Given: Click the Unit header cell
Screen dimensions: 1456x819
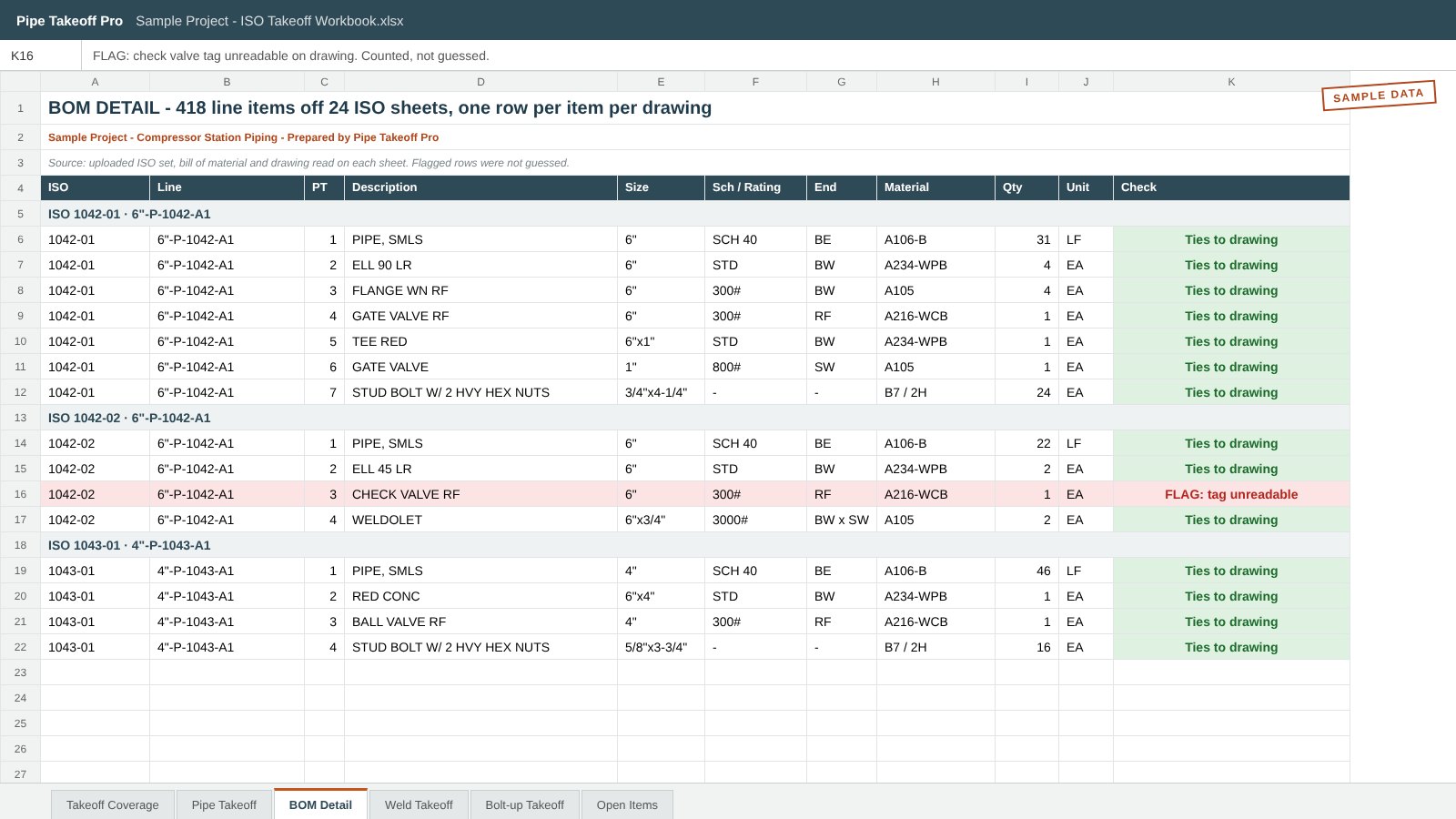Looking at the screenshot, I should (1086, 187).
